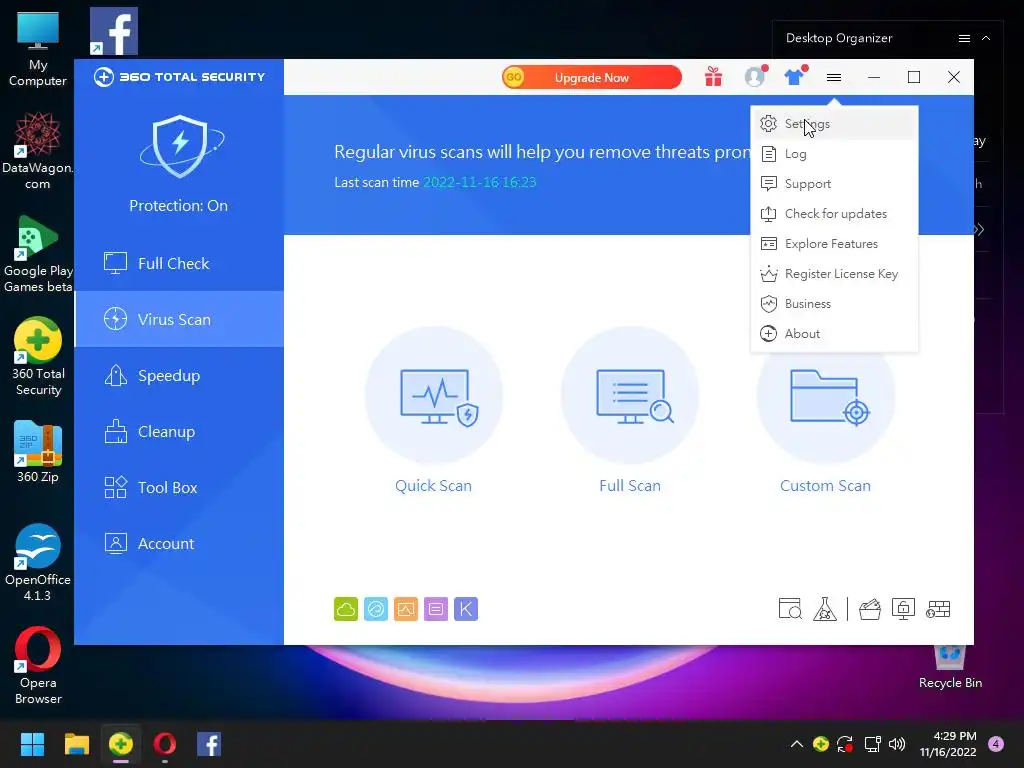
Task: Open DataWagon.com desktop shortcut
Action: tap(38, 151)
